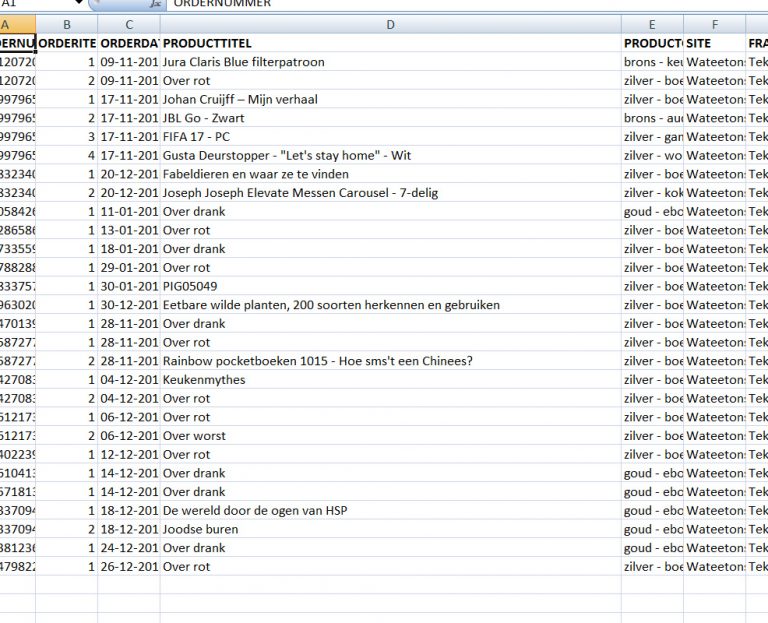Click the fx insert function icon
Image resolution: width=768 pixels, height=623 pixels.
pos(156,3)
